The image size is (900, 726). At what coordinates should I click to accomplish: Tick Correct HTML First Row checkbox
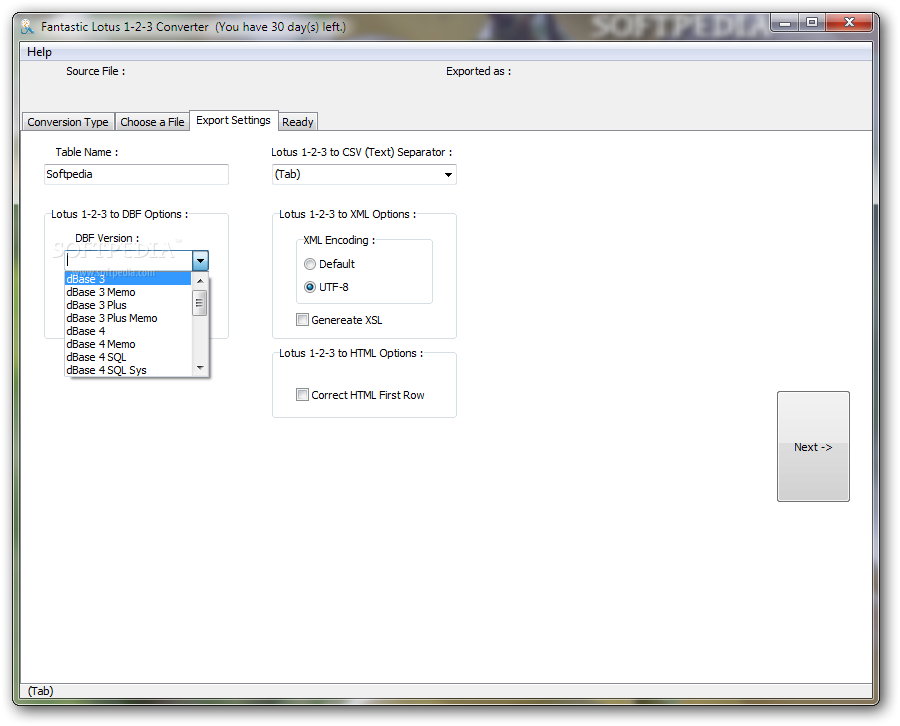pyautogui.click(x=302, y=395)
